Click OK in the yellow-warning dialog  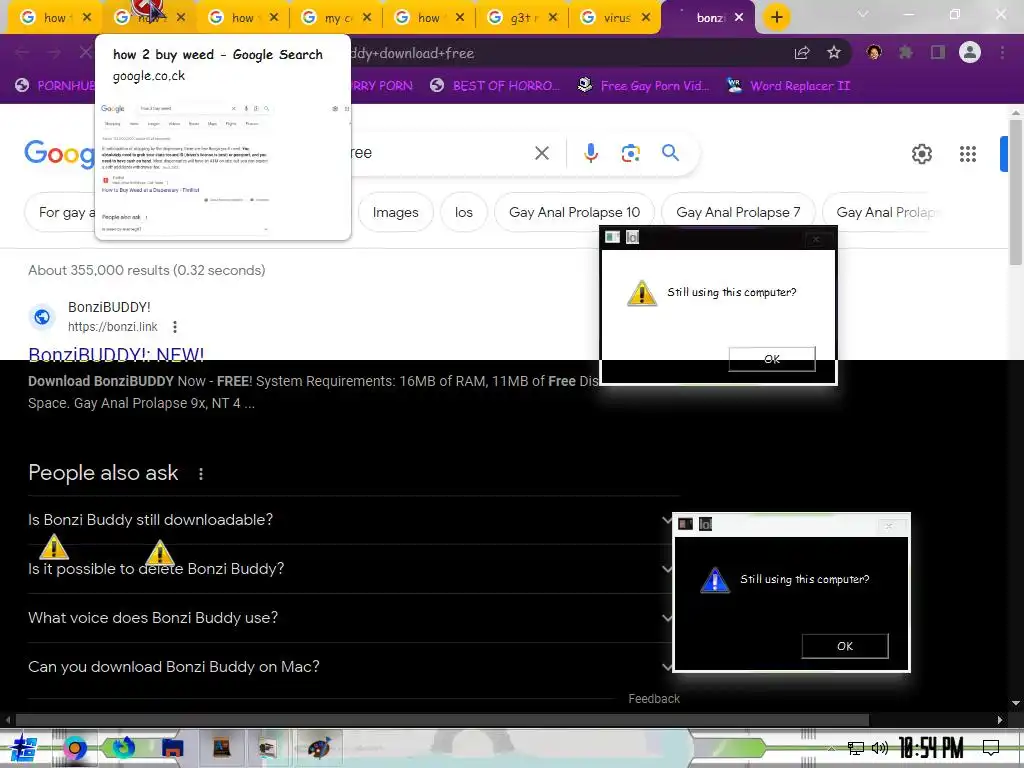point(772,359)
